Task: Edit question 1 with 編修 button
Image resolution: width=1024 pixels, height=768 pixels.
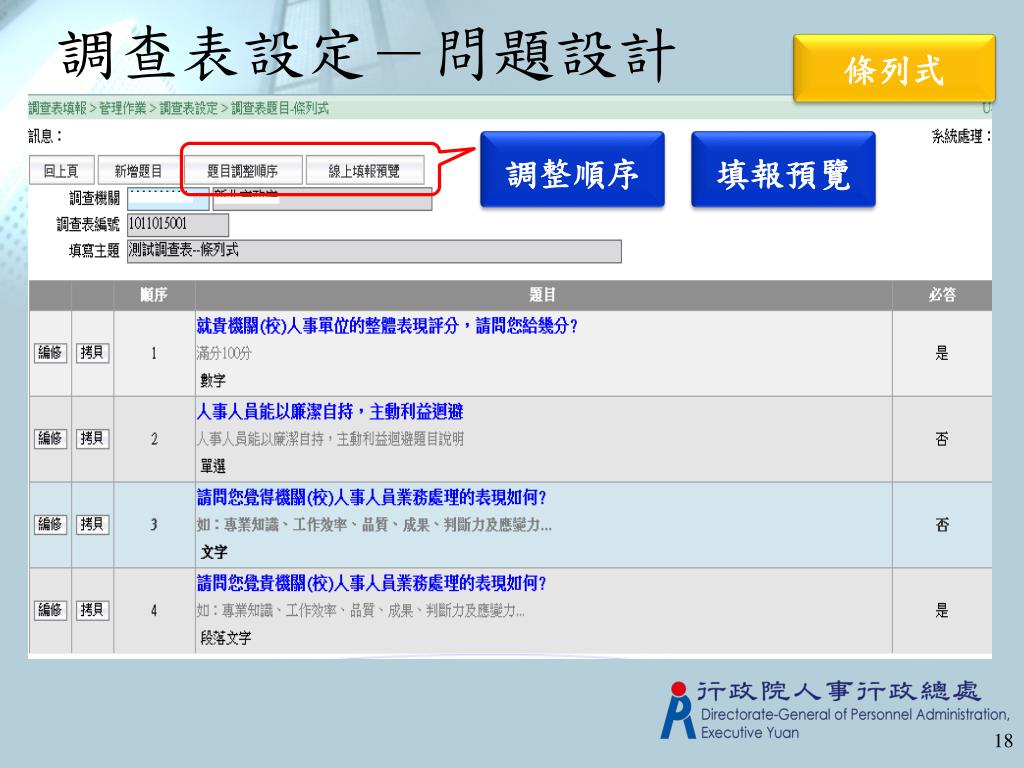Action: click(50, 353)
